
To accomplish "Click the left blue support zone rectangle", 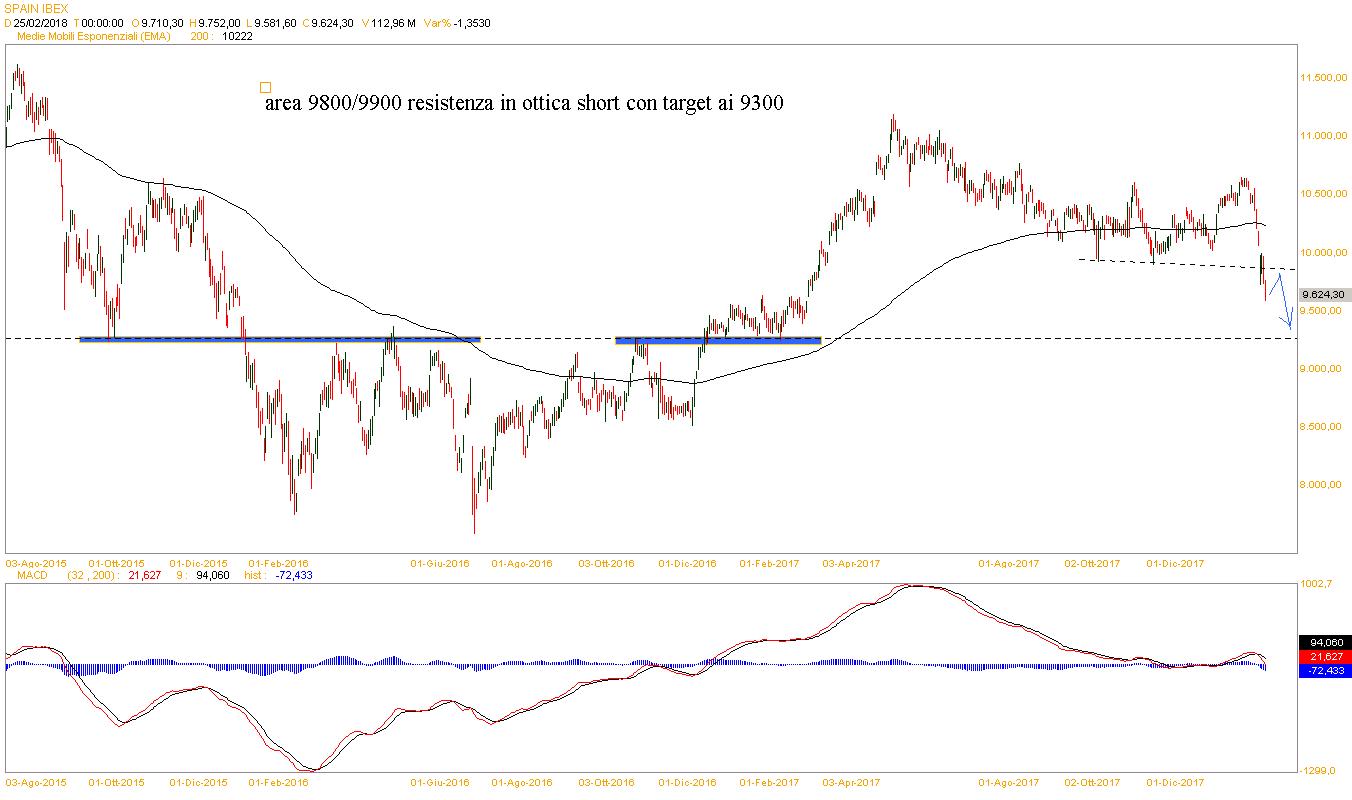I will (279, 340).
